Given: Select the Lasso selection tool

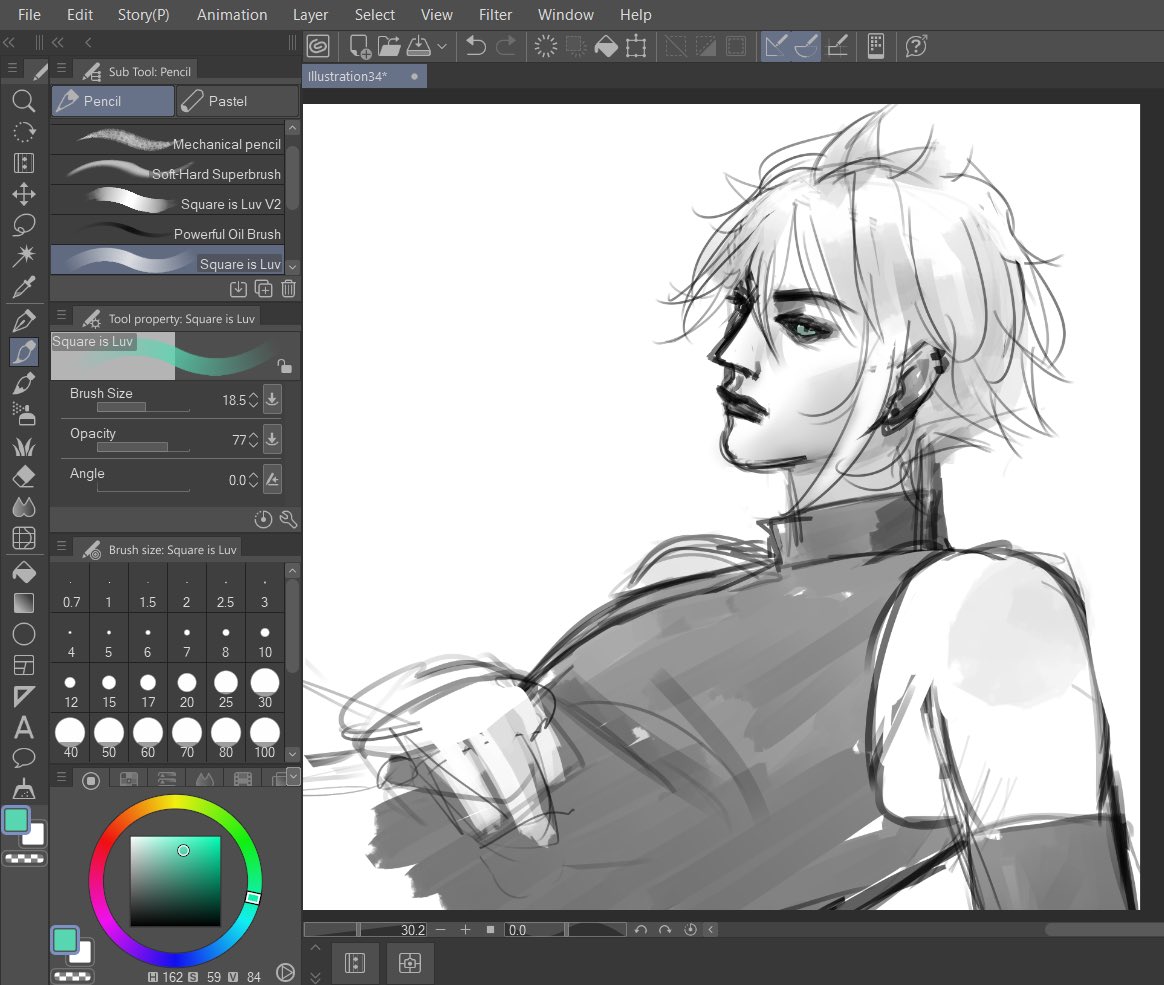Looking at the screenshot, I should pyautogui.click(x=24, y=225).
